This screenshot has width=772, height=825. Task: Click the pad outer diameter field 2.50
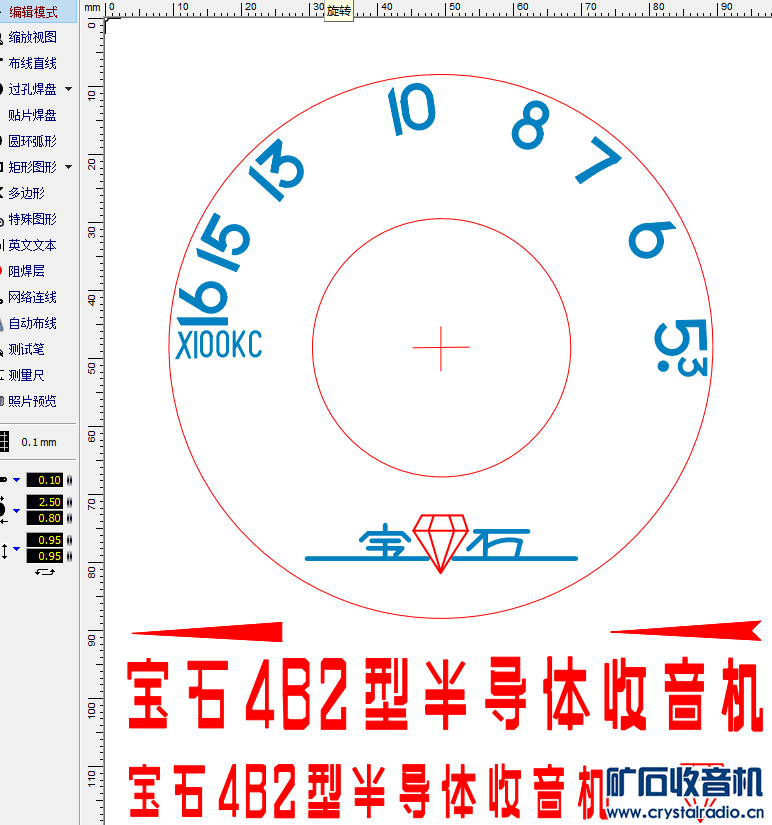click(x=45, y=502)
